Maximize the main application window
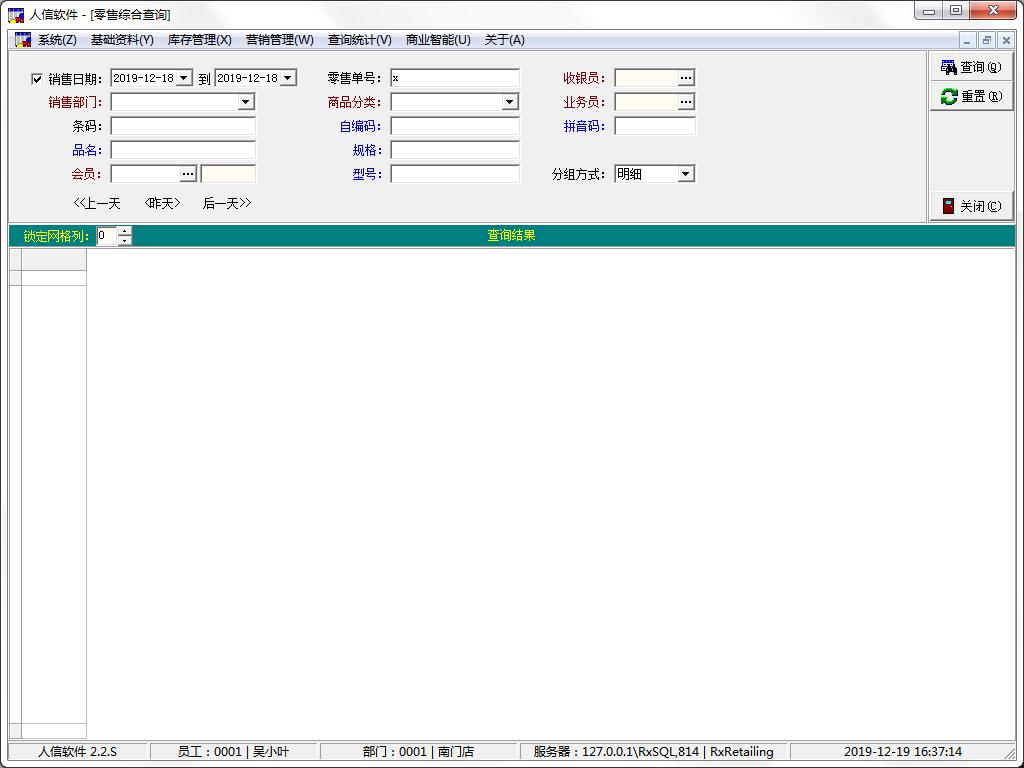 click(956, 11)
